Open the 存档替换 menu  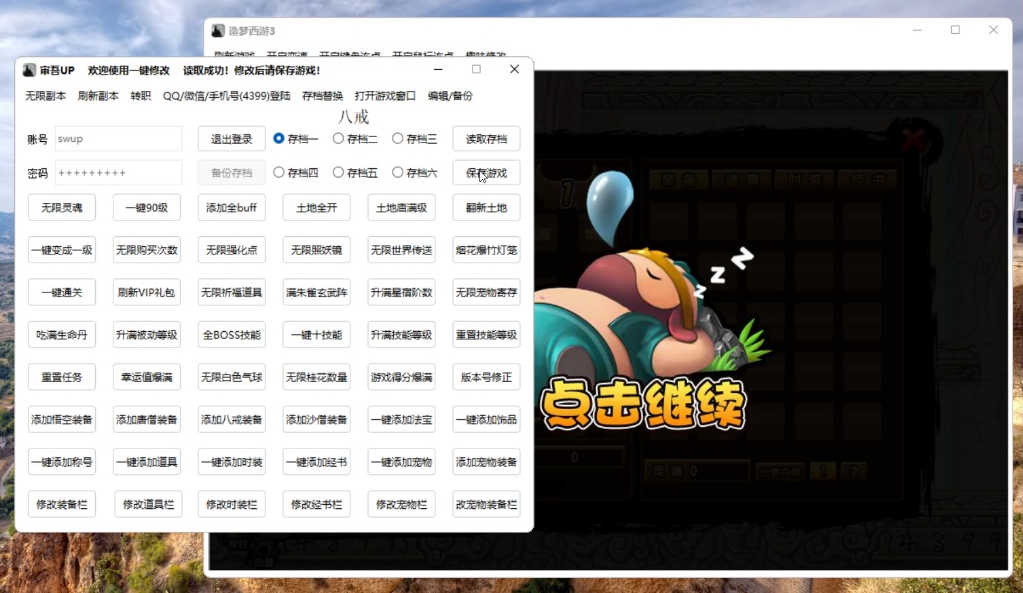(322, 96)
